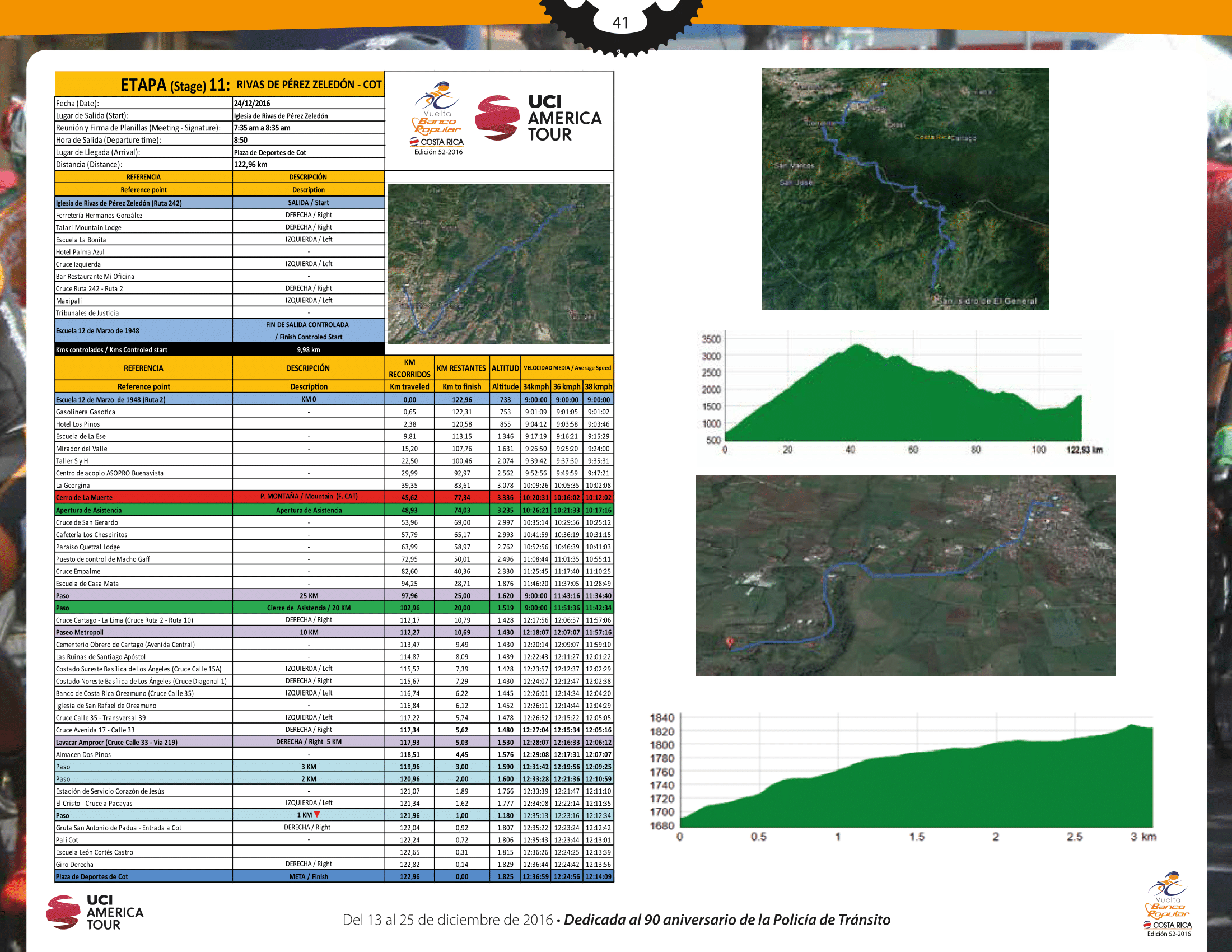
Task: Click footer text Del 13 al 25 de diciembre
Action: pos(448,920)
